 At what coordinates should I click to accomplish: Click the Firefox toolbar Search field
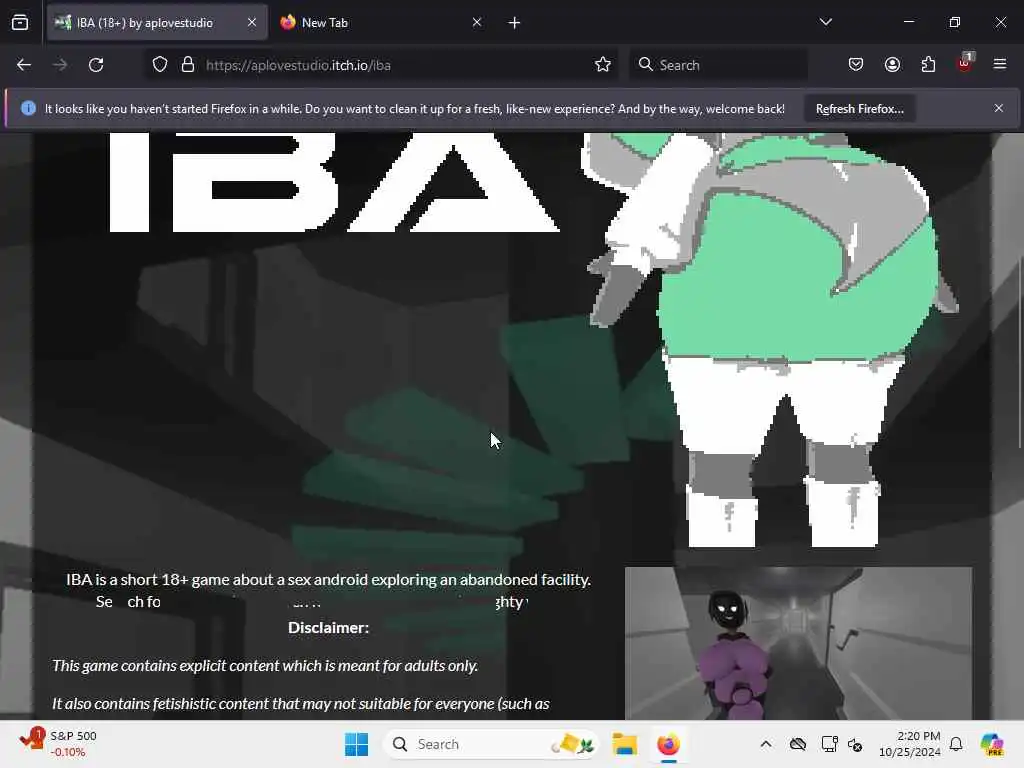718,65
